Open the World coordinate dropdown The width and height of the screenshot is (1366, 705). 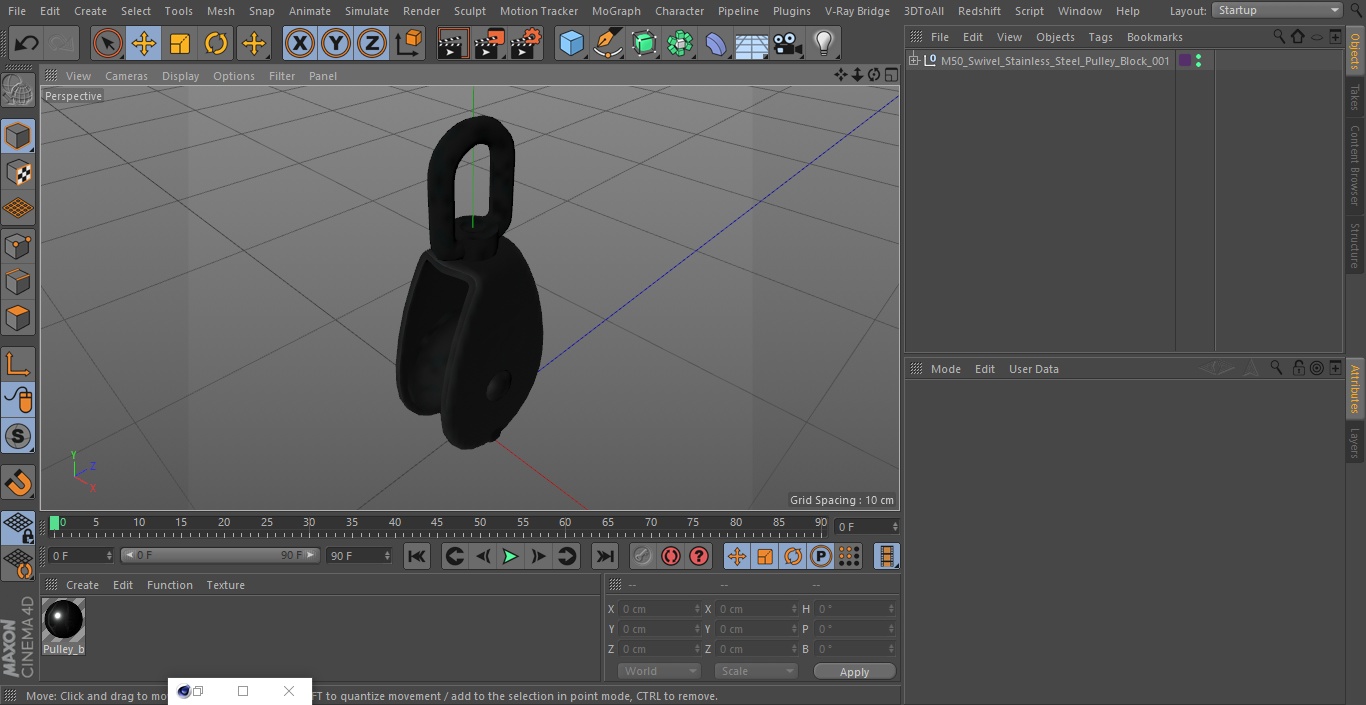659,671
